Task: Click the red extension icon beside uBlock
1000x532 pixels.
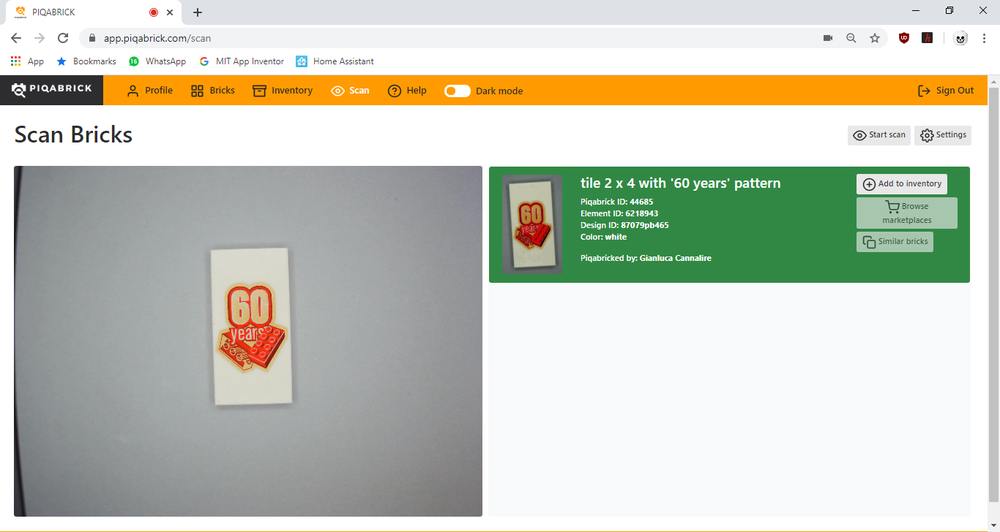Action: click(x=927, y=38)
